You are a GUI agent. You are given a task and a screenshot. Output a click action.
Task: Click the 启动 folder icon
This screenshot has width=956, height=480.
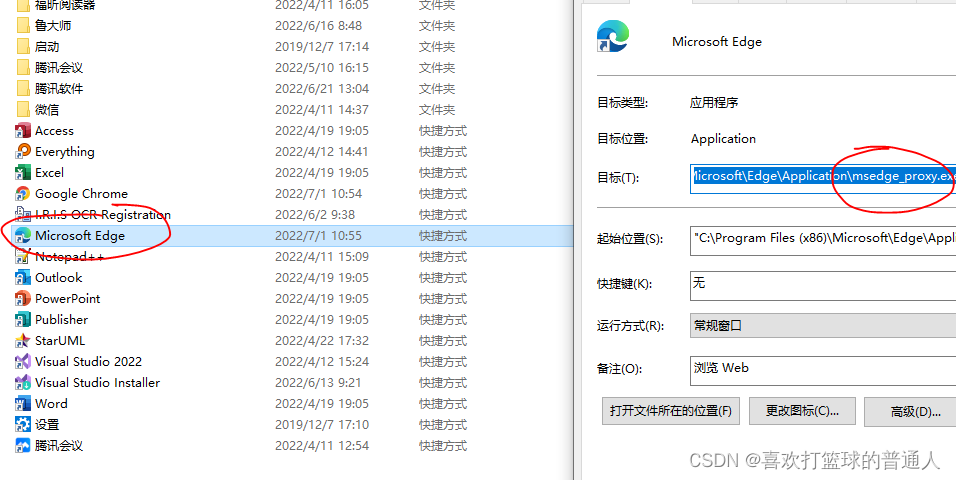coord(23,46)
